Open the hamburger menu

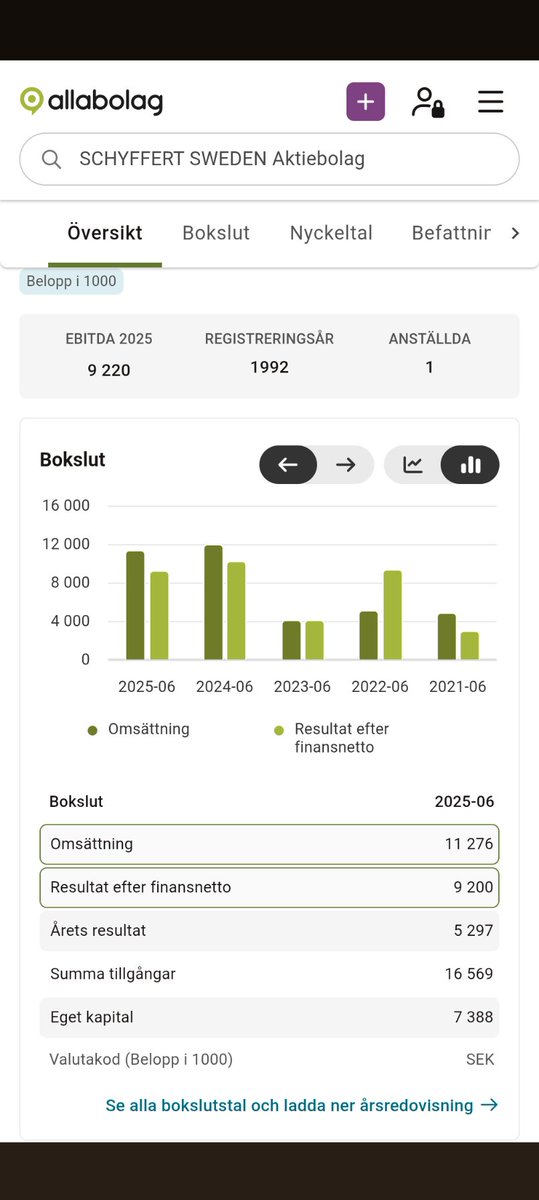point(490,101)
